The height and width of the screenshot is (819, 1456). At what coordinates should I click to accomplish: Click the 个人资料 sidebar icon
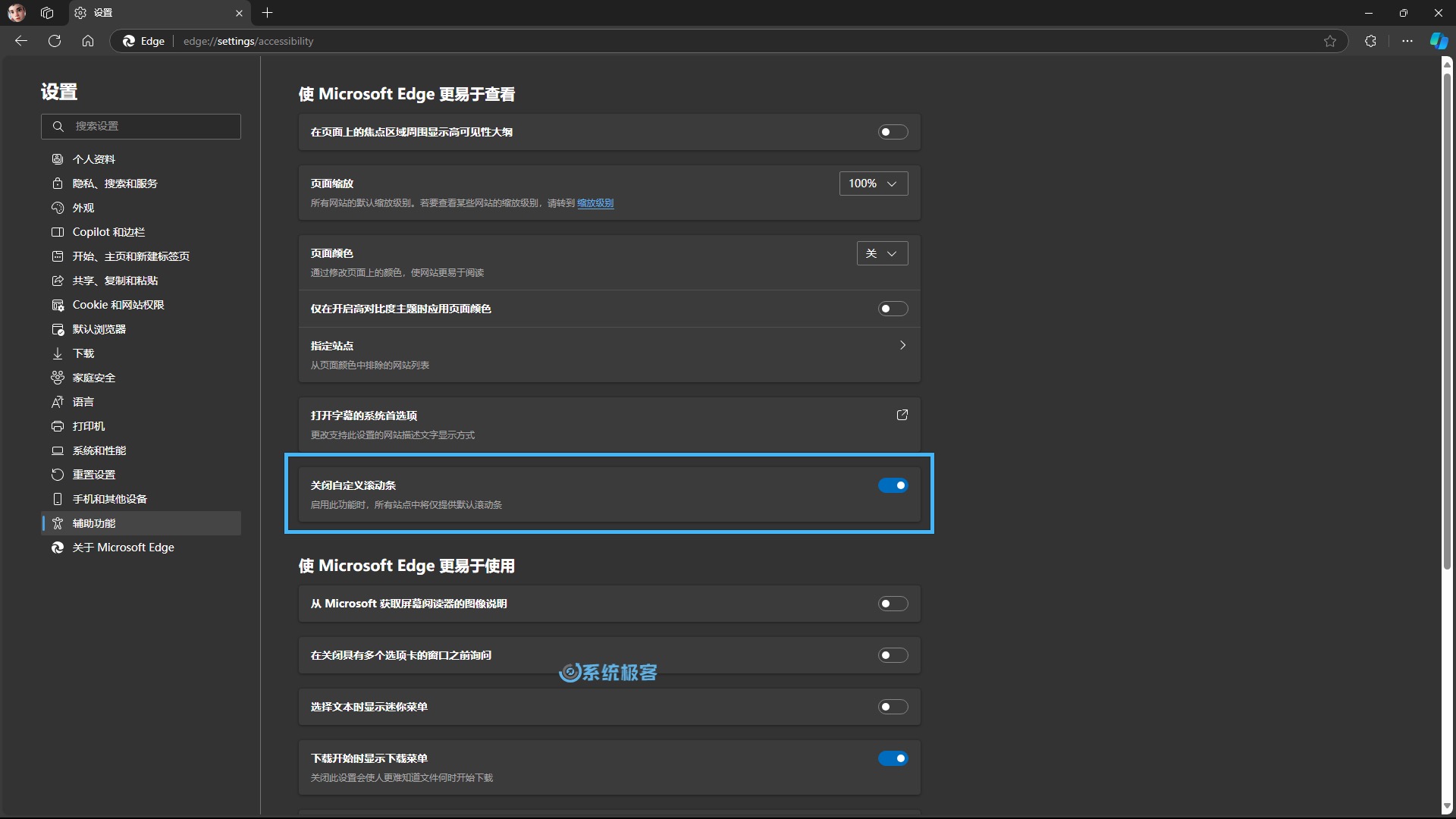point(58,159)
